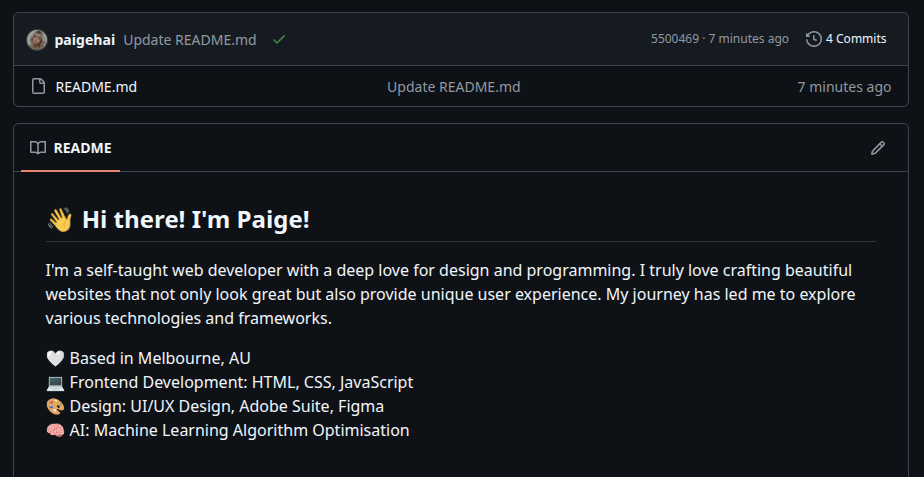Open the paigehai profile username link
The width and height of the screenshot is (924, 477).
point(85,39)
